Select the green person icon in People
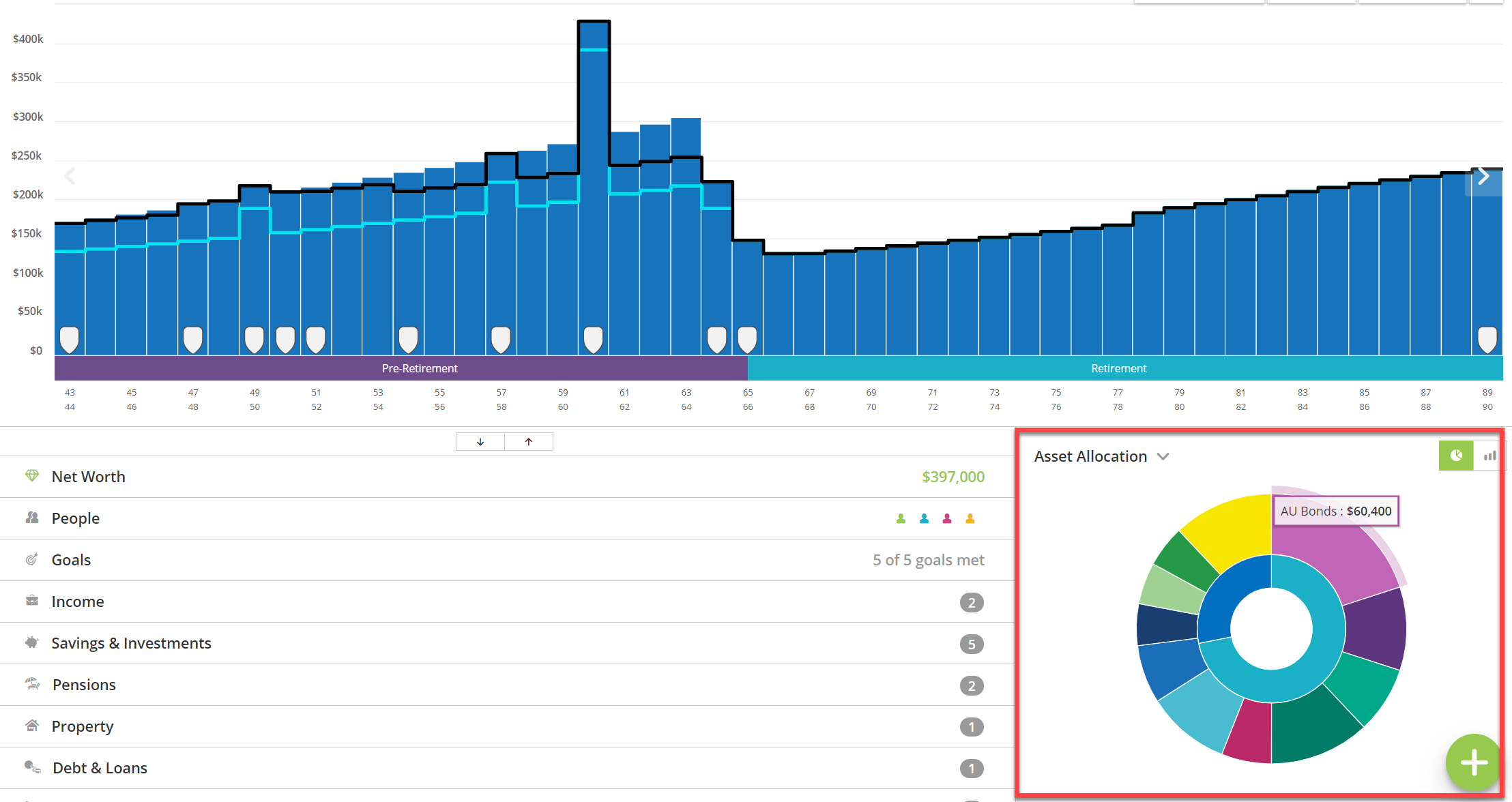This screenshot has height=802, width=1512. 901,519
